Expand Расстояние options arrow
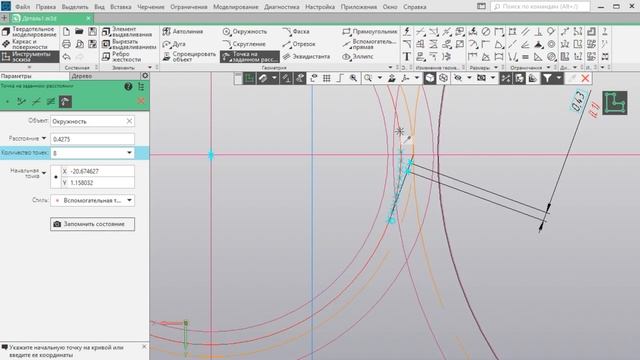The width and height of the screenshot is (640, 360). (44, 138)
